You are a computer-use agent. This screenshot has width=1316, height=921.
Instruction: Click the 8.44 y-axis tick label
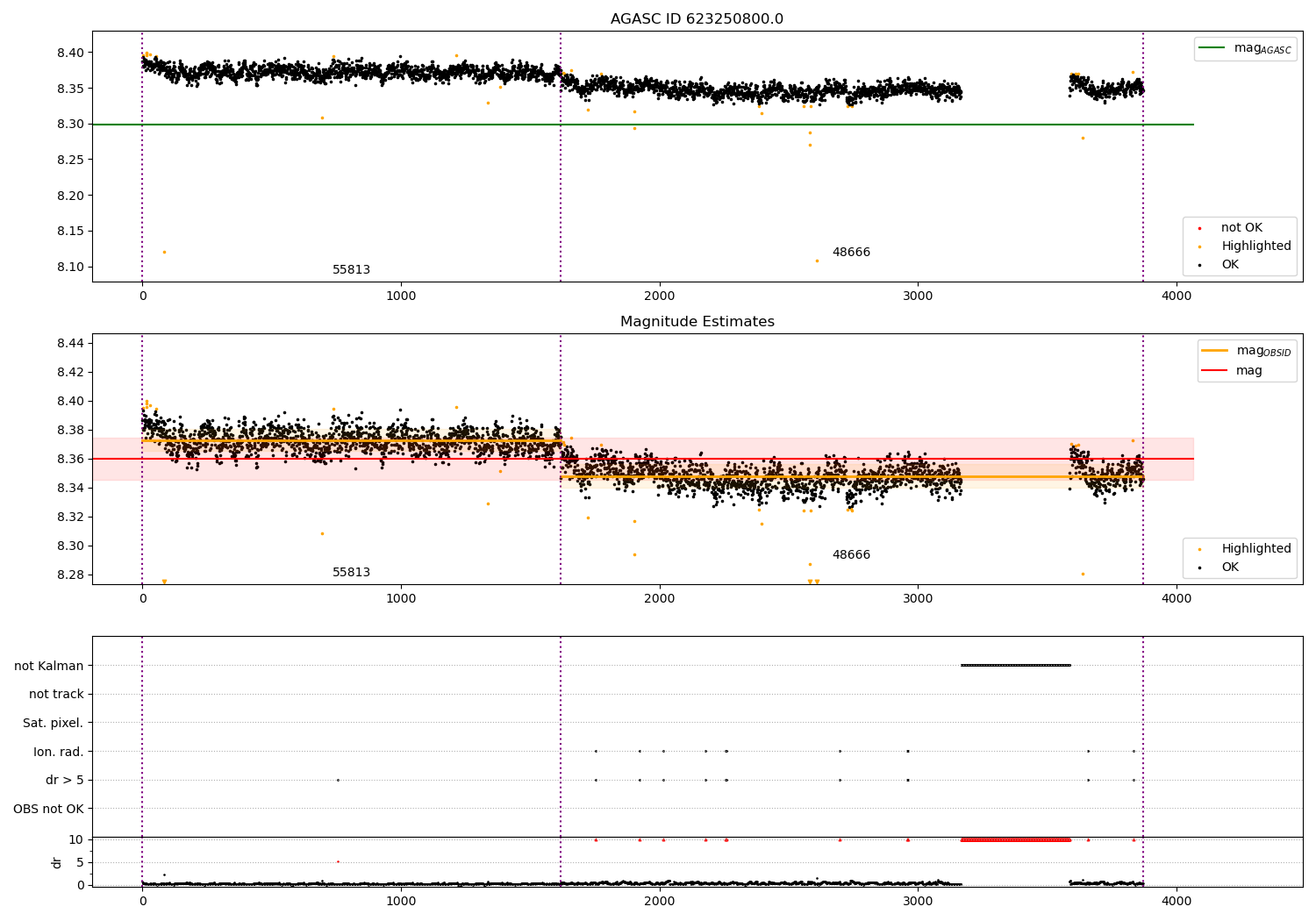pos(69,344)
